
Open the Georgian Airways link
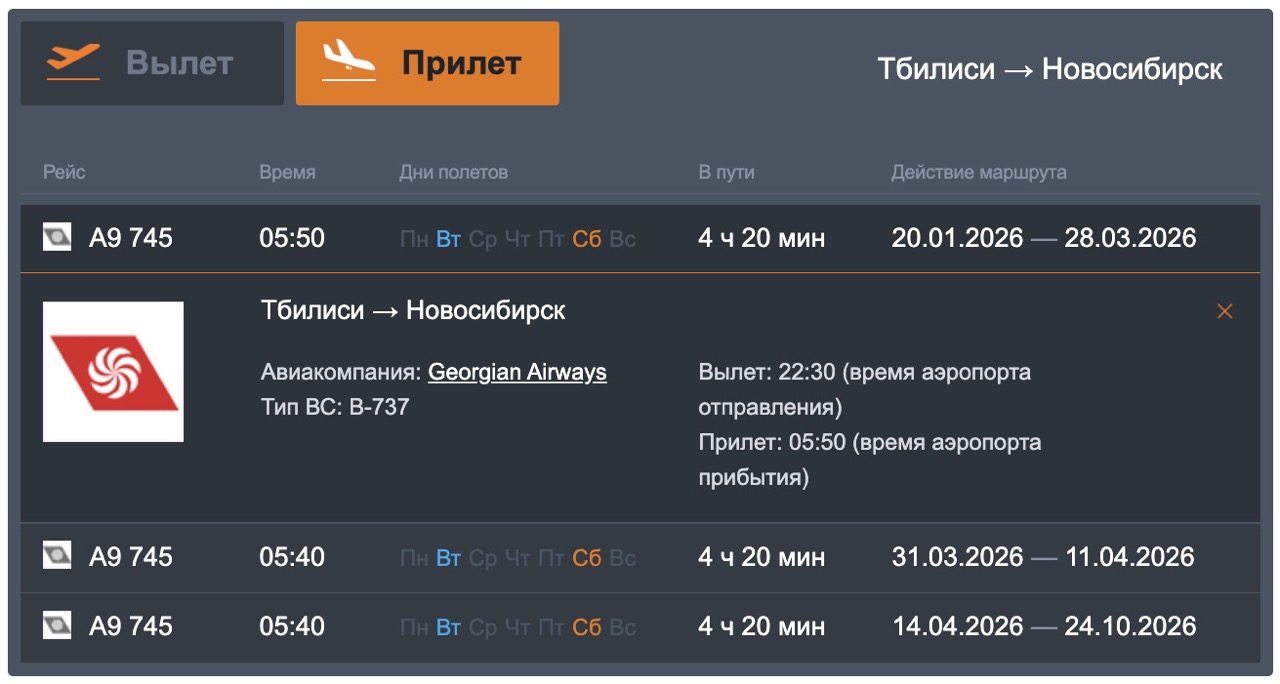tap(517, 371)
